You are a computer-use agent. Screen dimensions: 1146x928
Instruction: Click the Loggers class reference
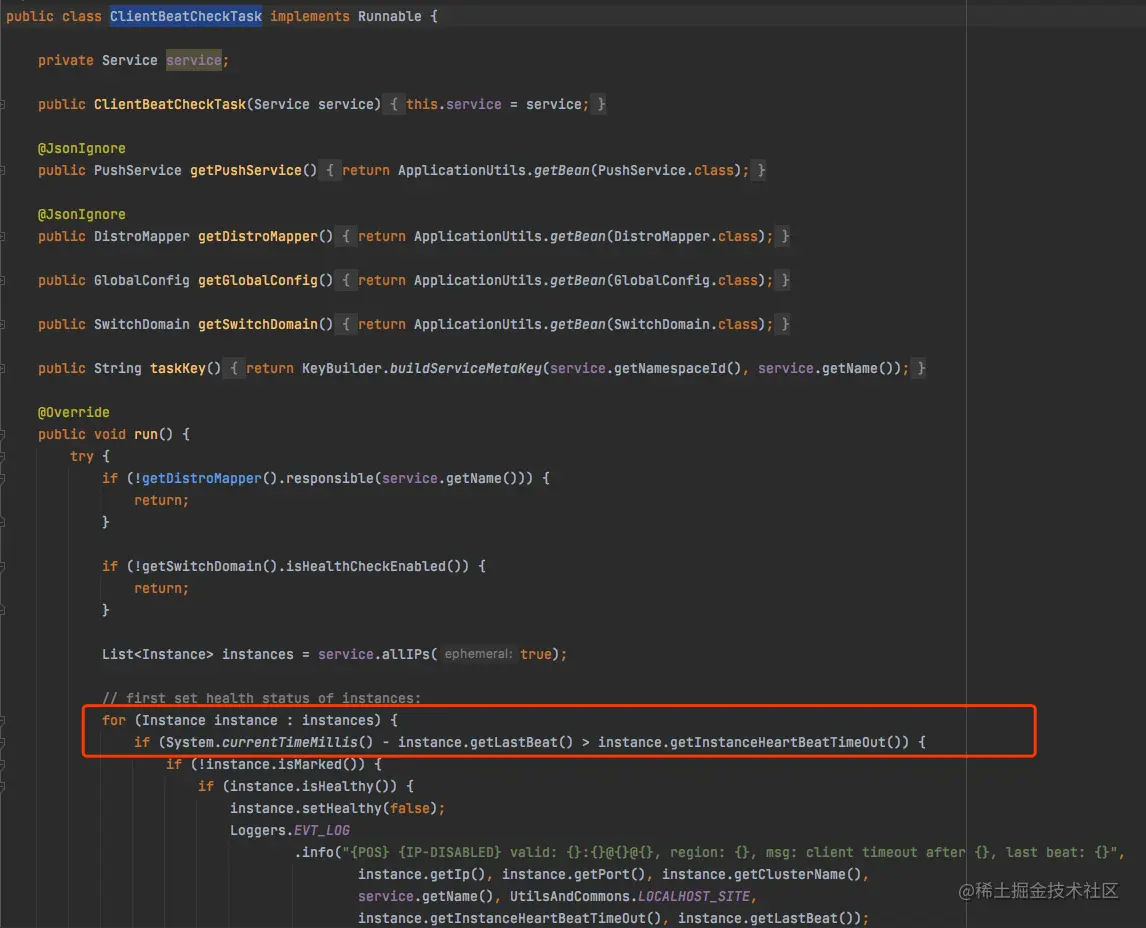coord(258,831)
